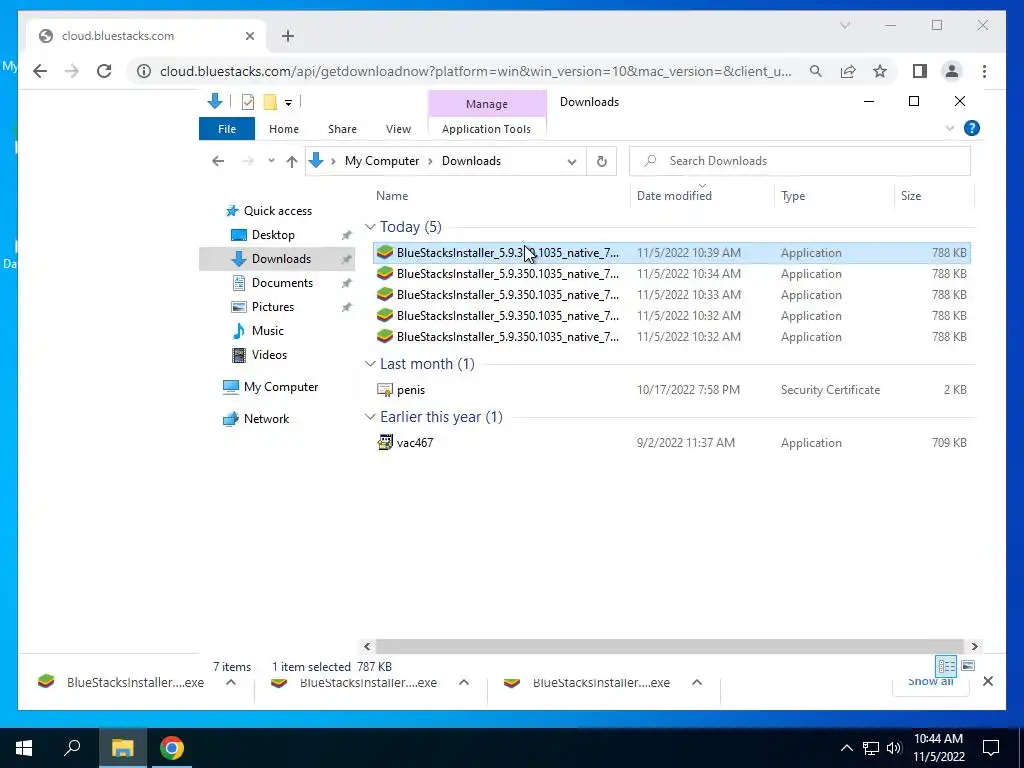Click the horizontal scrollbar left arrow
The image size is (1024, 768).
coord(367,647)
